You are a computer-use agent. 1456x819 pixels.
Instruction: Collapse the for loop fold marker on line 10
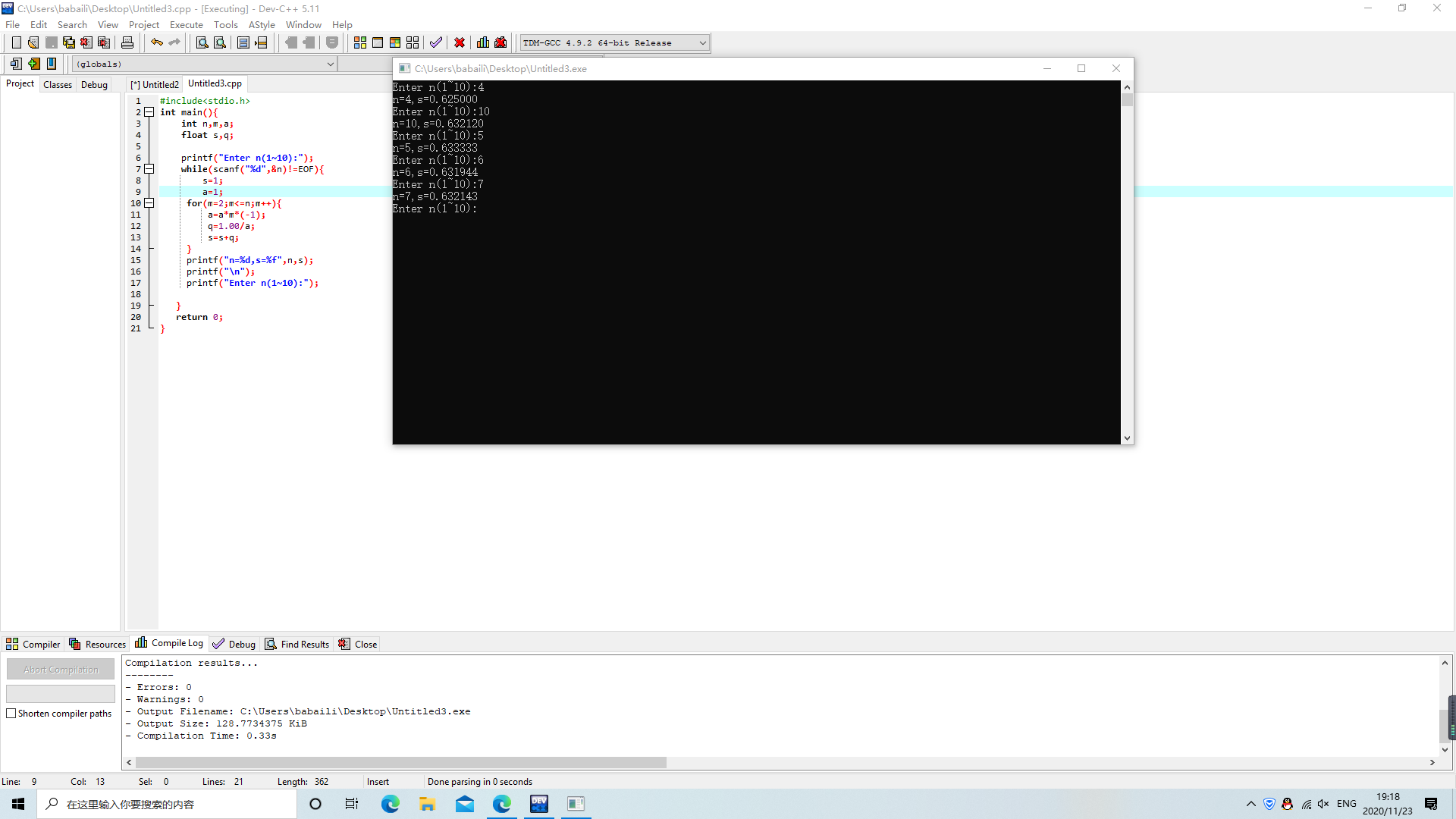(x=149, y=203)
